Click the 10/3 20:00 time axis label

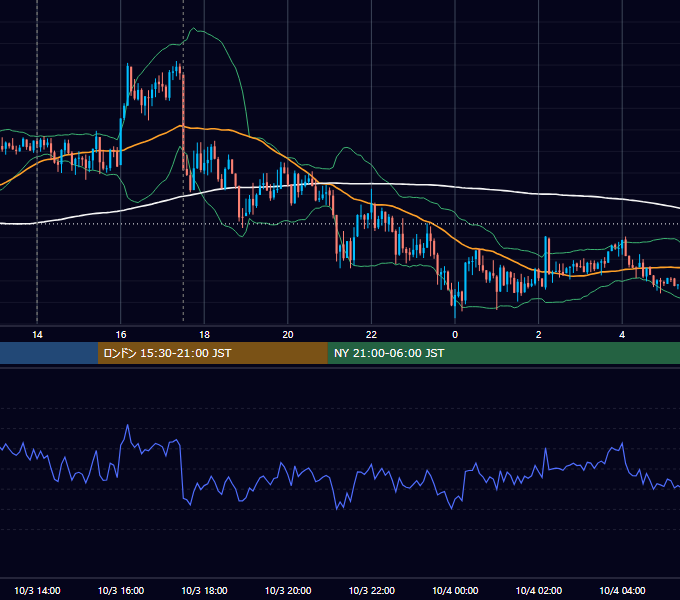(x=288, y=590)
